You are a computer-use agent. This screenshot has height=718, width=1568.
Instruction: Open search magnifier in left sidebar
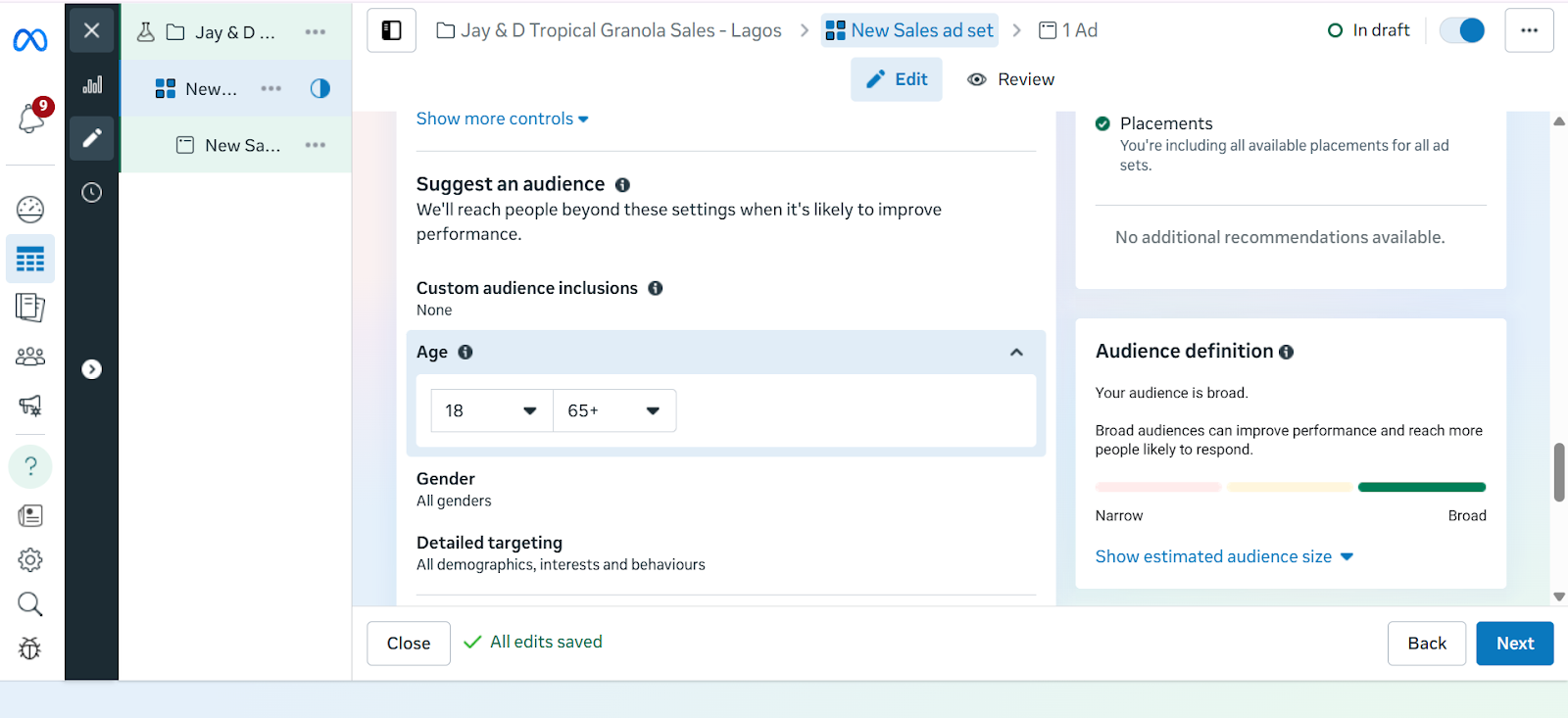pyautogui.click(x=30, y=604)
